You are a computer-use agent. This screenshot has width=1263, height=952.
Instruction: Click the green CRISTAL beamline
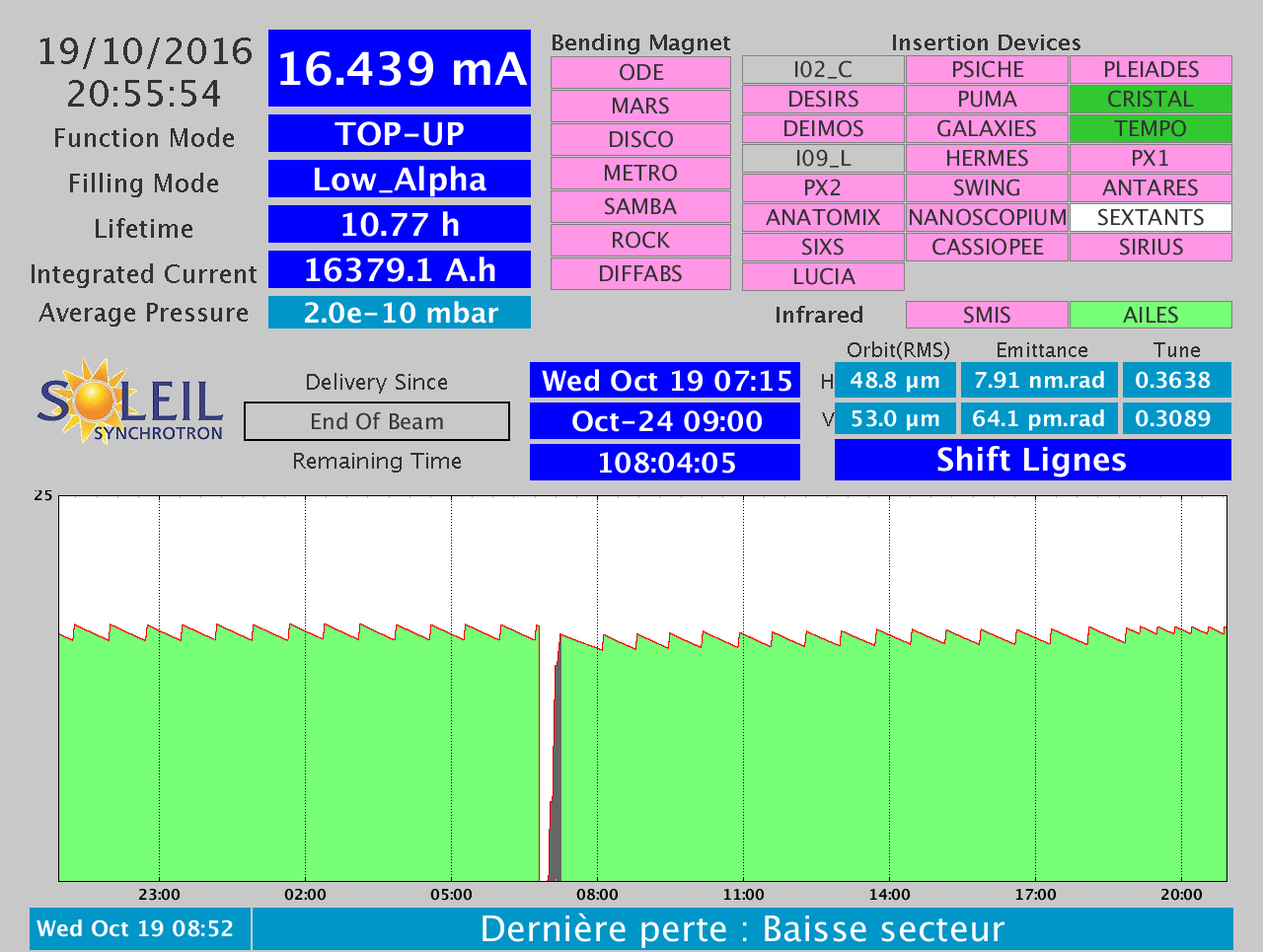[1151, 100]
